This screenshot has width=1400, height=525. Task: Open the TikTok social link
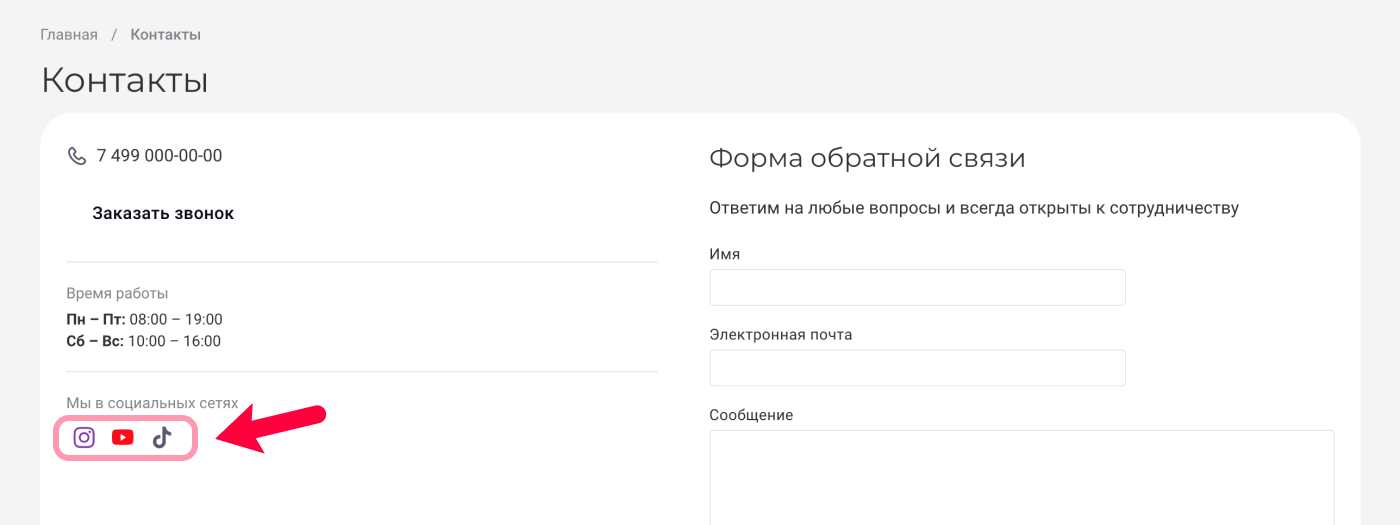click(x=162, y=437)
